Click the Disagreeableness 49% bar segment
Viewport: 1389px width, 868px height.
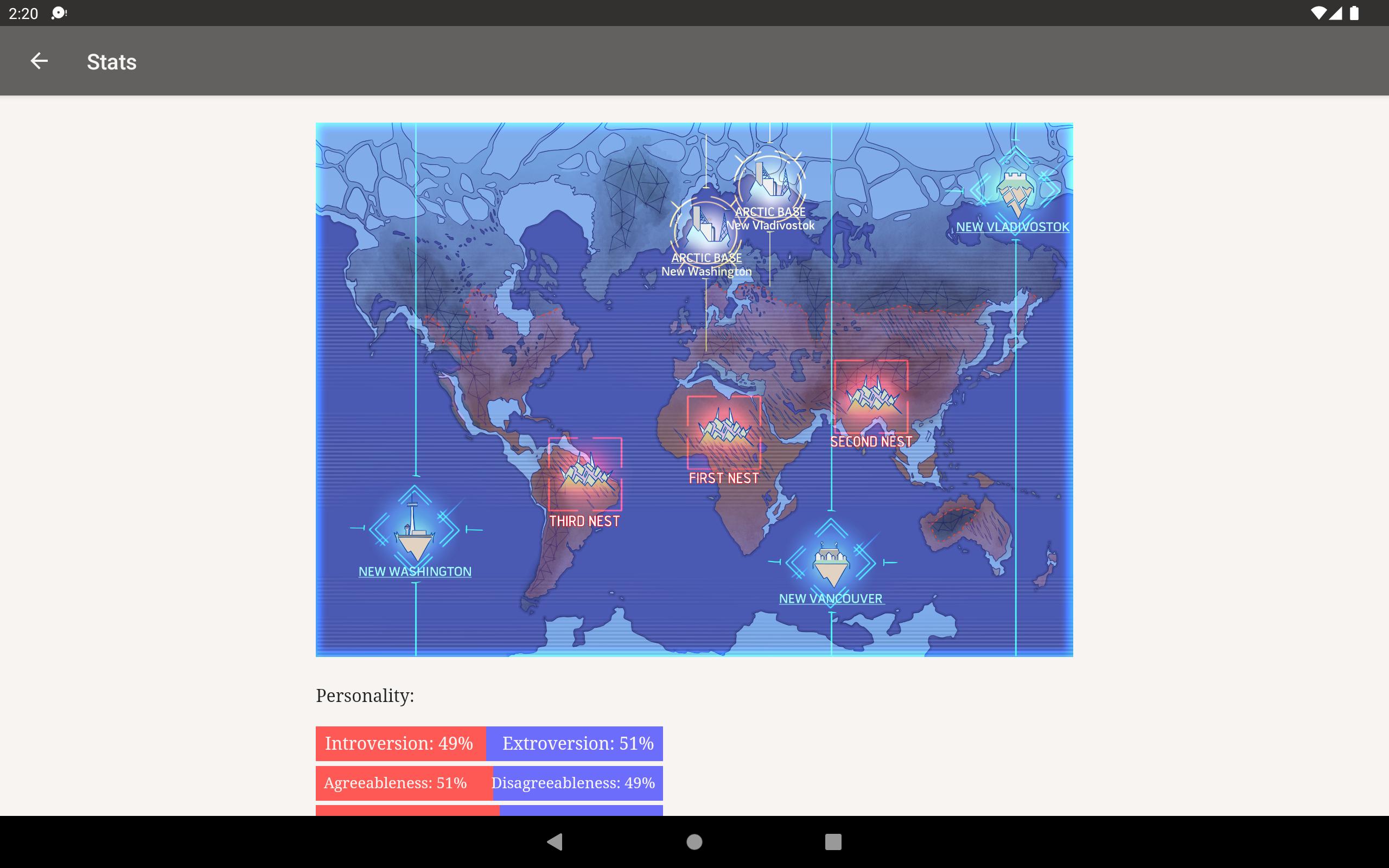click(578, 783)
